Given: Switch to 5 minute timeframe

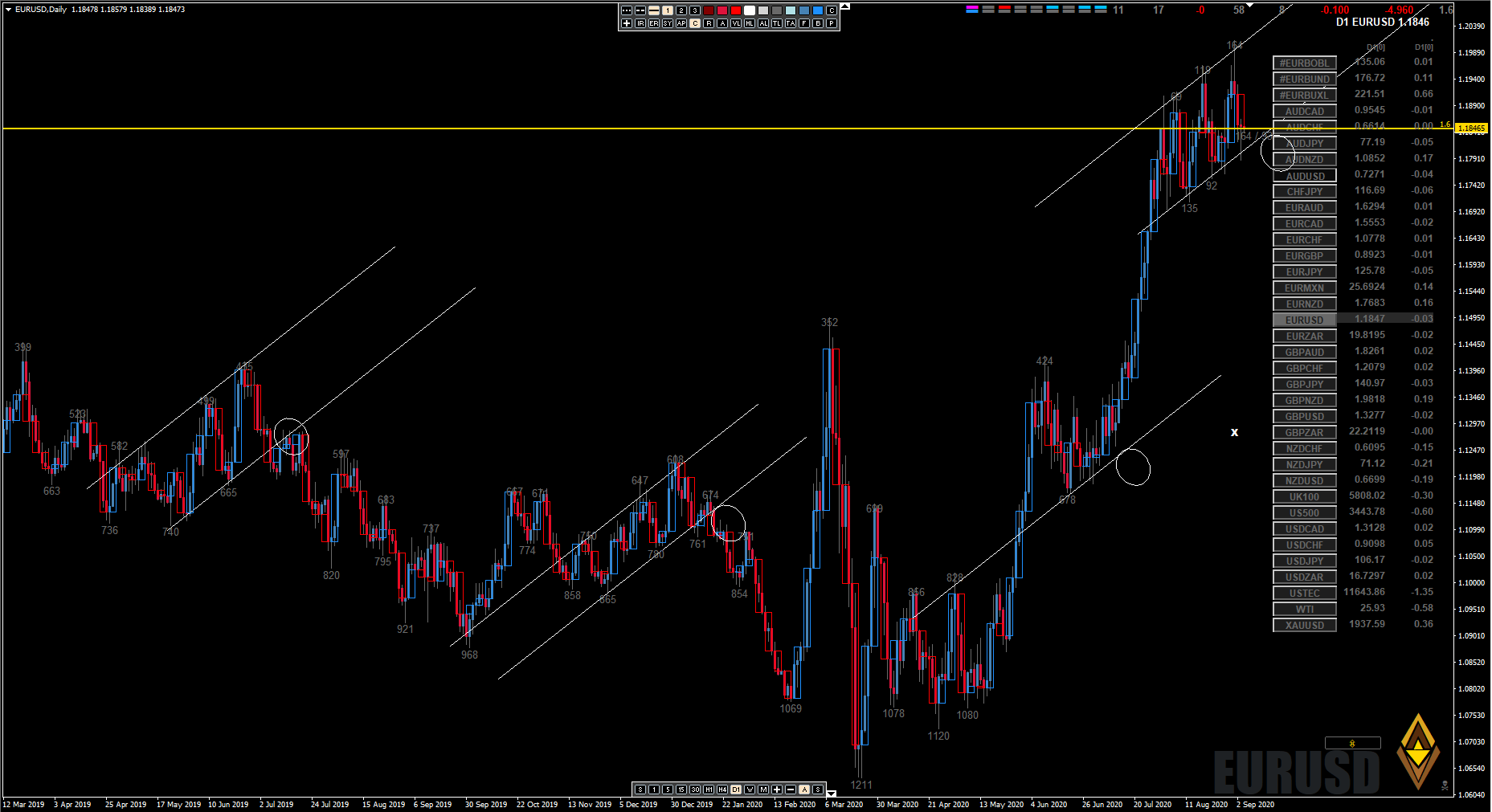Looking at the screenshot, I should coord(668,790).
